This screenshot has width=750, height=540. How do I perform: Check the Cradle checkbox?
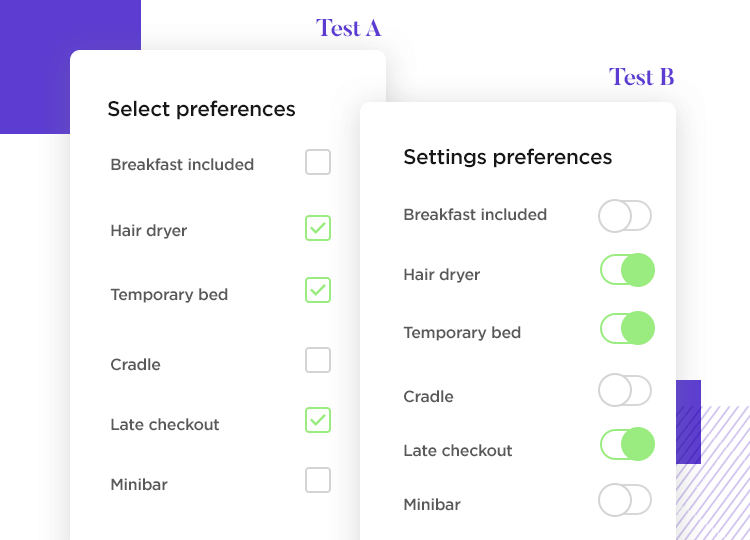click(318, 360)
